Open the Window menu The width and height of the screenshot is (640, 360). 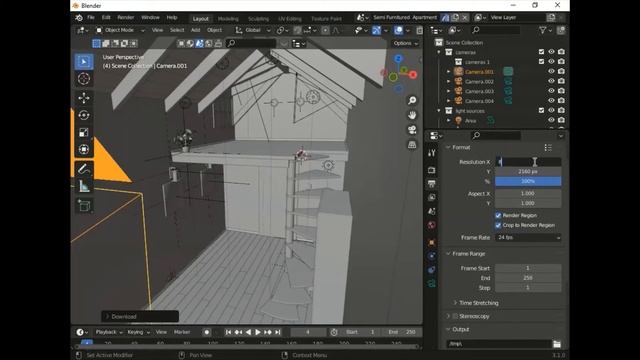click(150, 18)
